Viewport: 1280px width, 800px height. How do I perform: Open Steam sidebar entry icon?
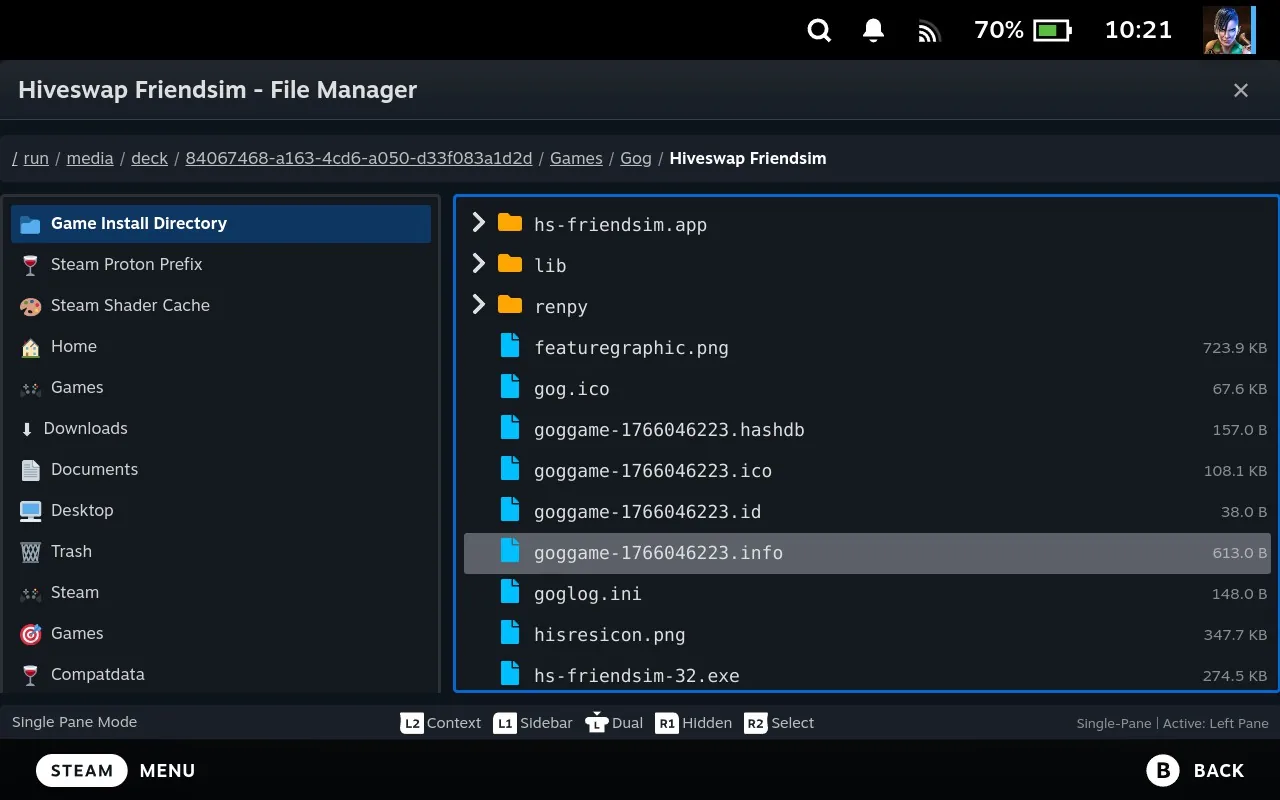(30, 593)
